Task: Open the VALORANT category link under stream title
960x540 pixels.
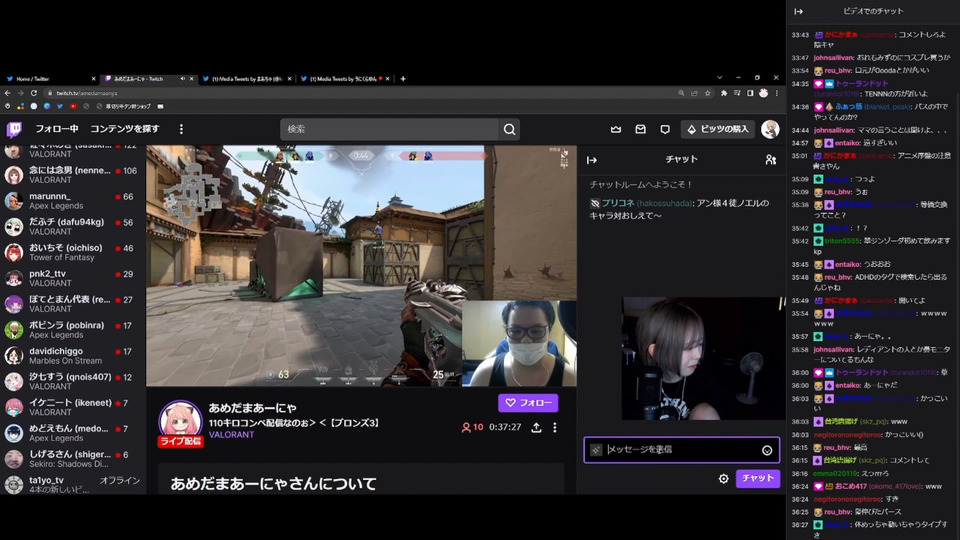Action: click(x=231, y=435)
